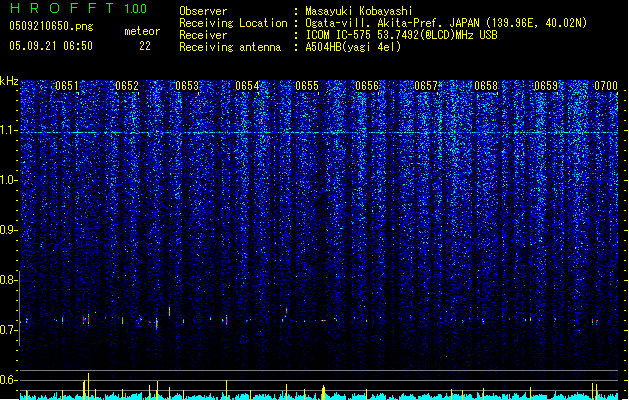629x400 pixels.
Task: Click the 0658 time marker
Action: click(x=486, y=86)
